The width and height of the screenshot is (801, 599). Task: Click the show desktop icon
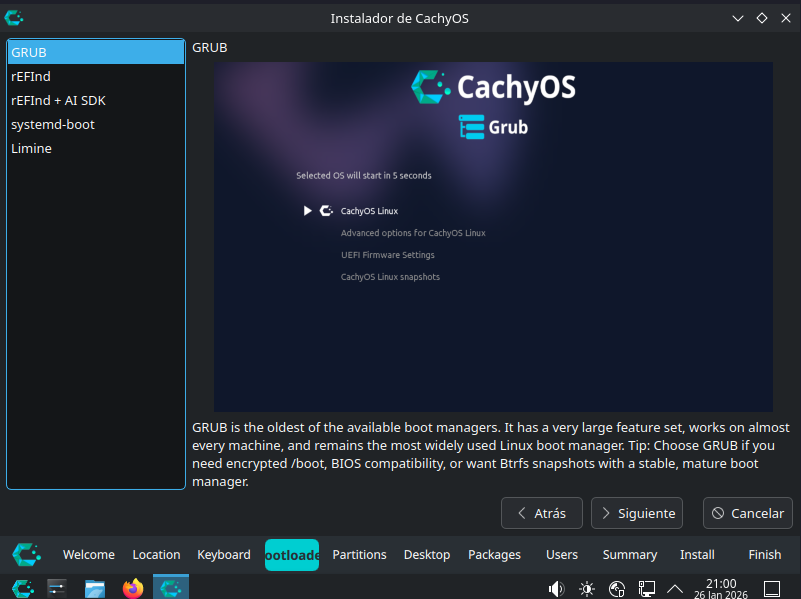pos(772,588)
